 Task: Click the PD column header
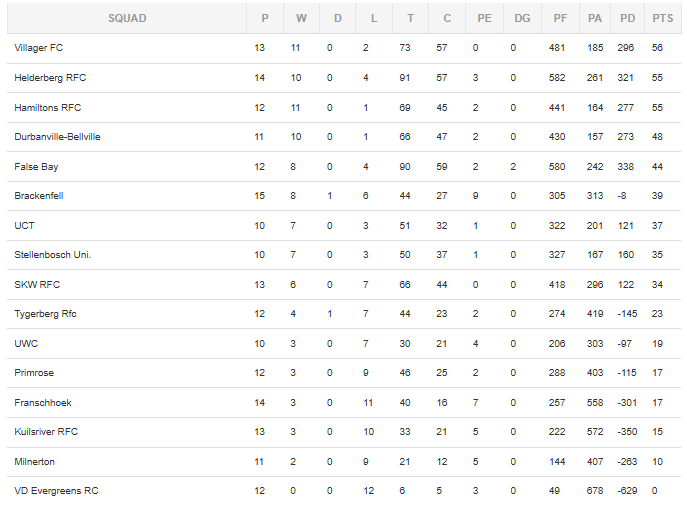[x=627, y=18]
